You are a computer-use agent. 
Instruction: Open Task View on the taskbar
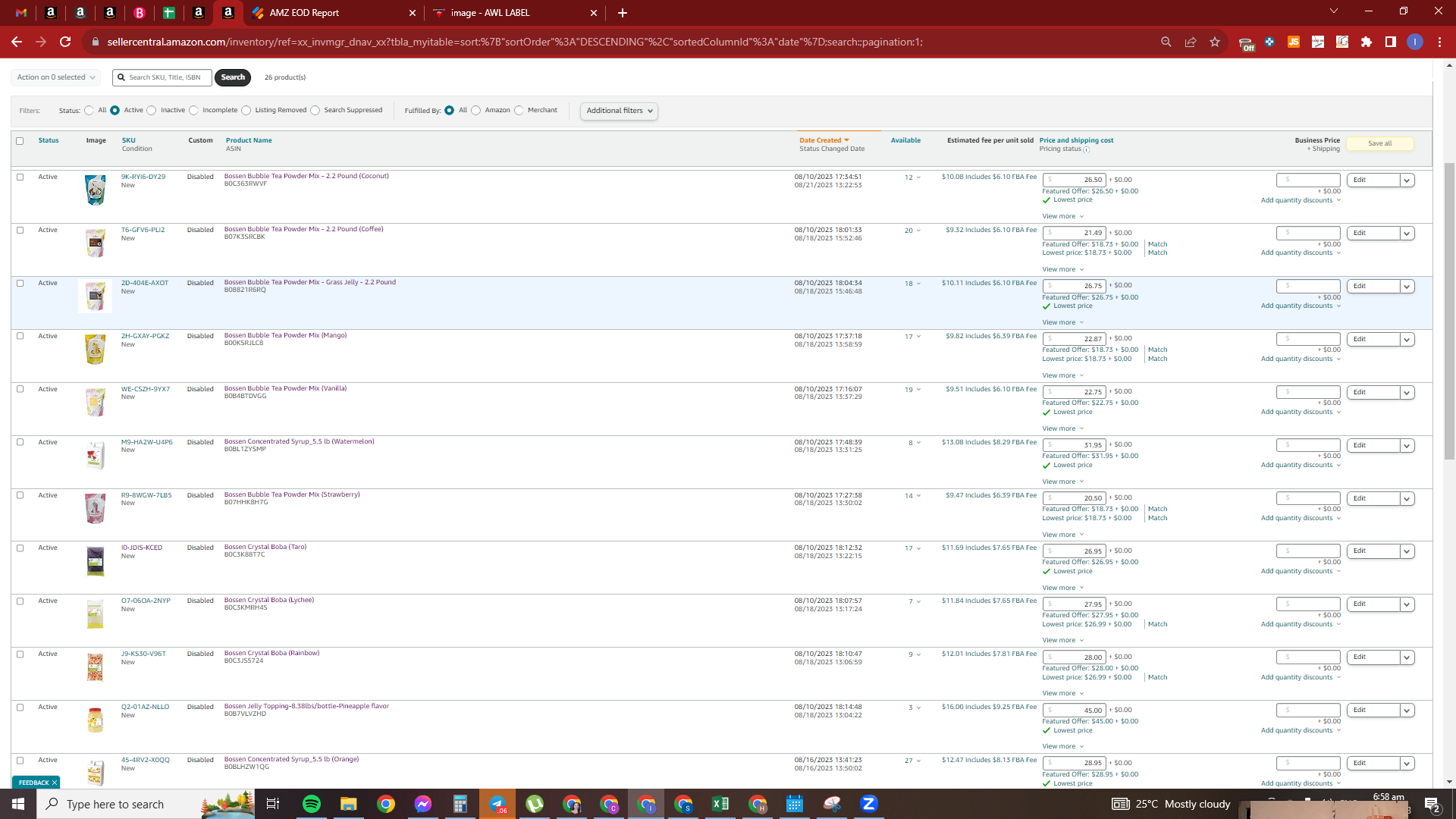pos(273,804)
